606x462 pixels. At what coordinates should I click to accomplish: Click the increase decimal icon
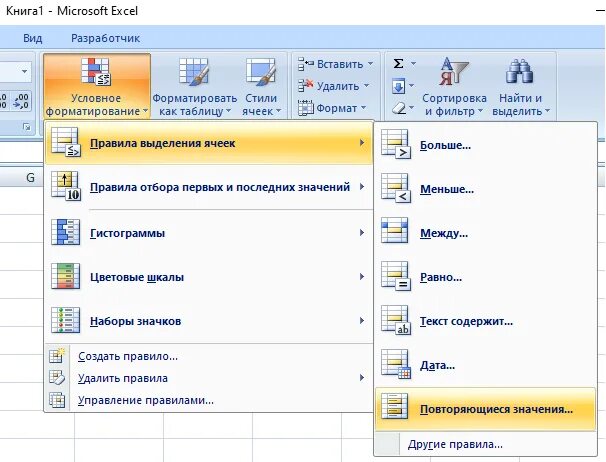coord(4,101)
